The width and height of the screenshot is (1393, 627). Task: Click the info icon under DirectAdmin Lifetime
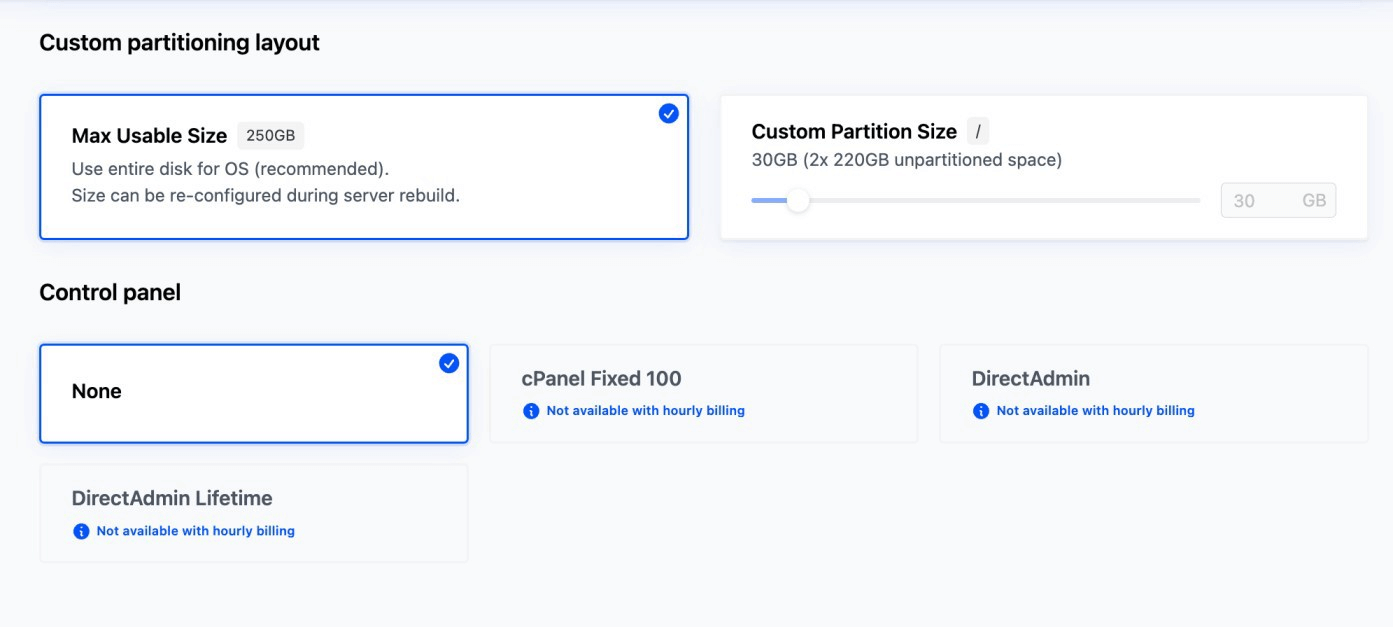tap(81, 531)
